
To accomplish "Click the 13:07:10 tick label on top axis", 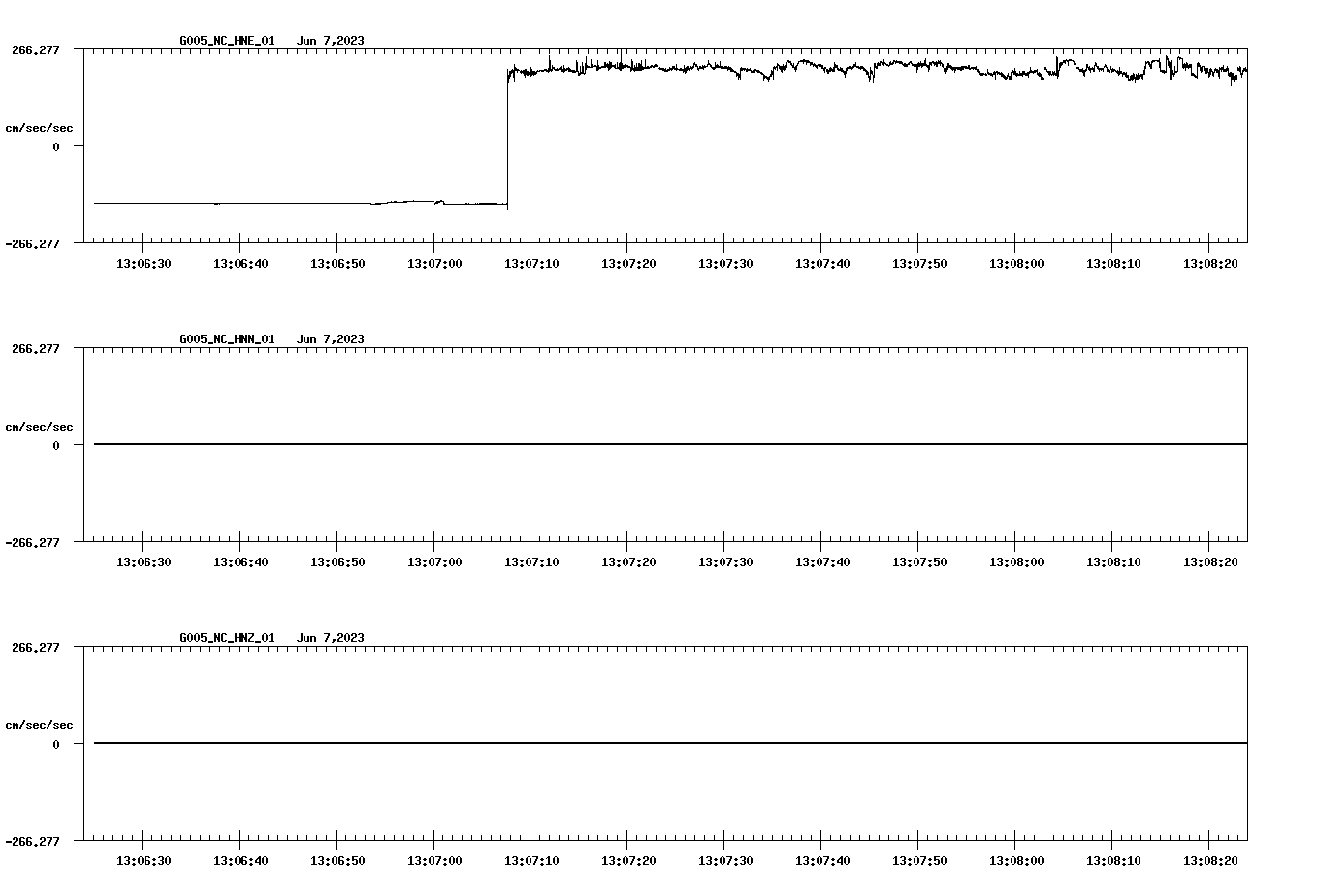I will pyautogui.click(x=531, y=260).
